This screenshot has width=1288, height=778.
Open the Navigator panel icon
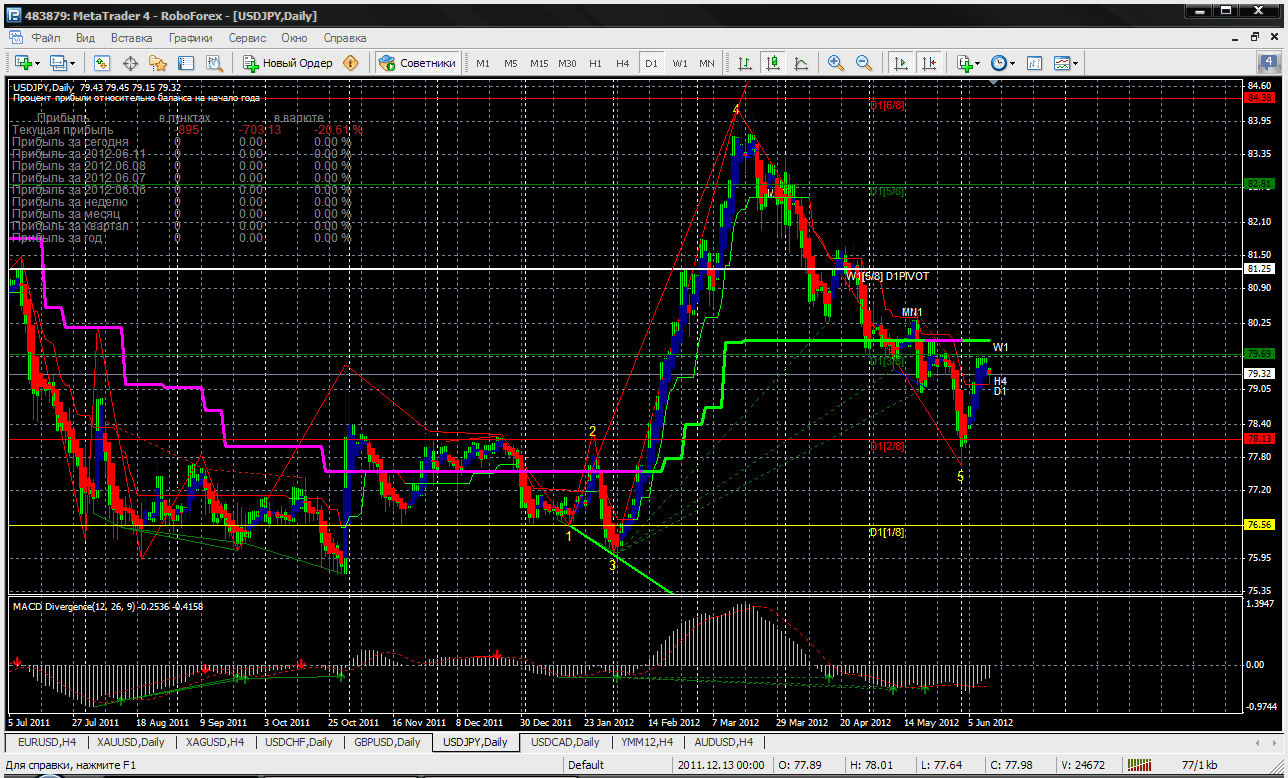(x=157, y=63)
